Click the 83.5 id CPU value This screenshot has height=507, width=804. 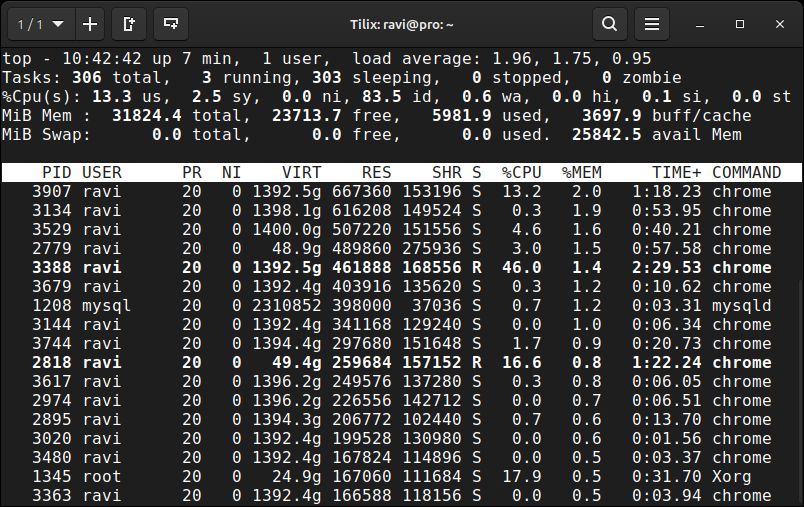tap(381, 96)
